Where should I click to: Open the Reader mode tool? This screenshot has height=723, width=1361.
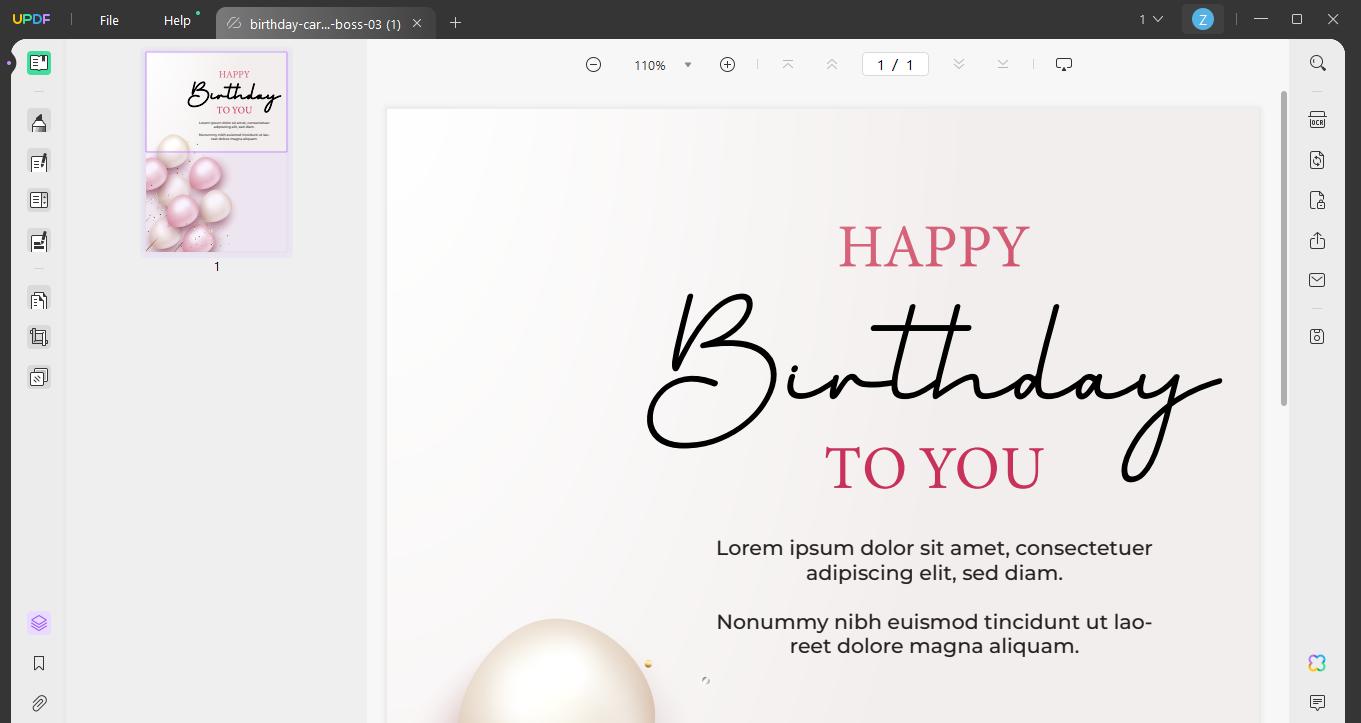click(x=39, y=63)
